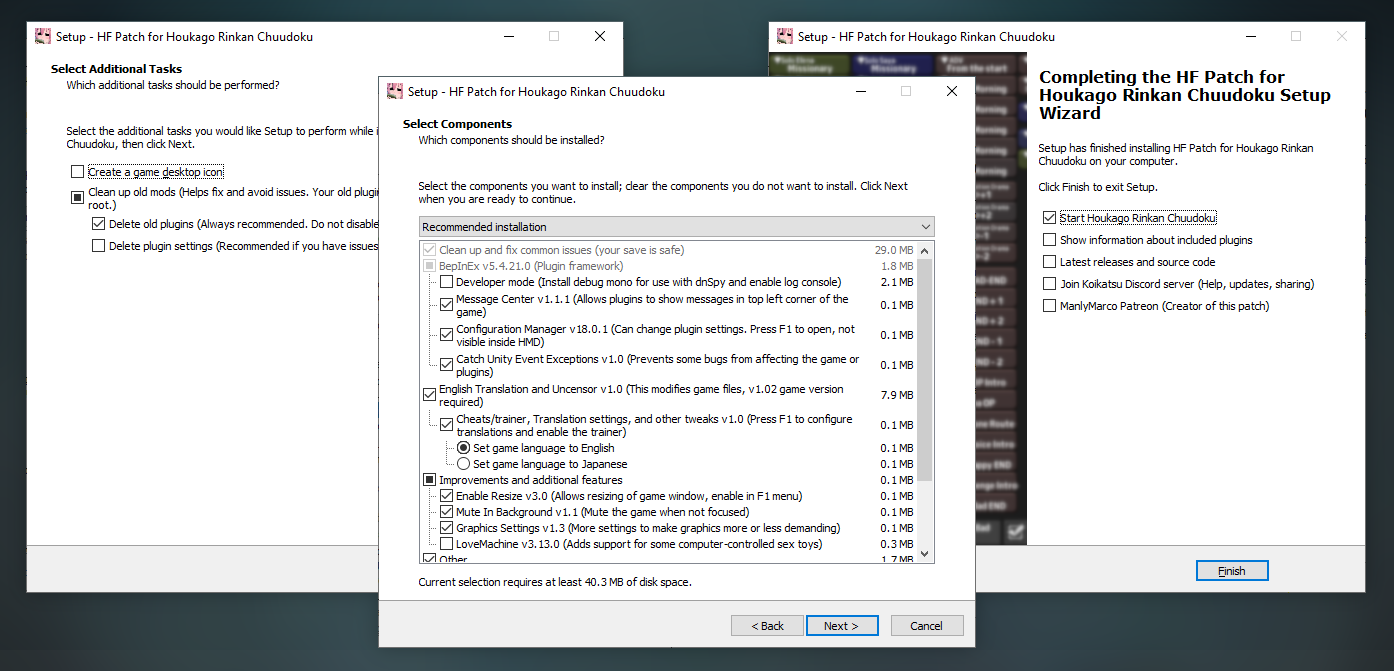Uncheck Start Houkago Rinkan Chuudoku
The height and width of the screenshot is (671, 1394).
point(1049,218)
